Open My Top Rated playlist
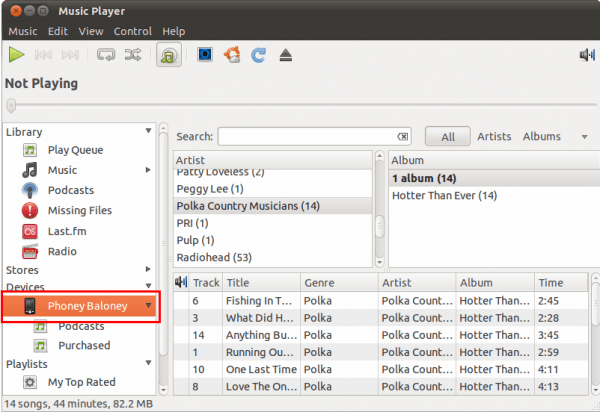This screenshot has width=600, height=412. pos(82,382)
